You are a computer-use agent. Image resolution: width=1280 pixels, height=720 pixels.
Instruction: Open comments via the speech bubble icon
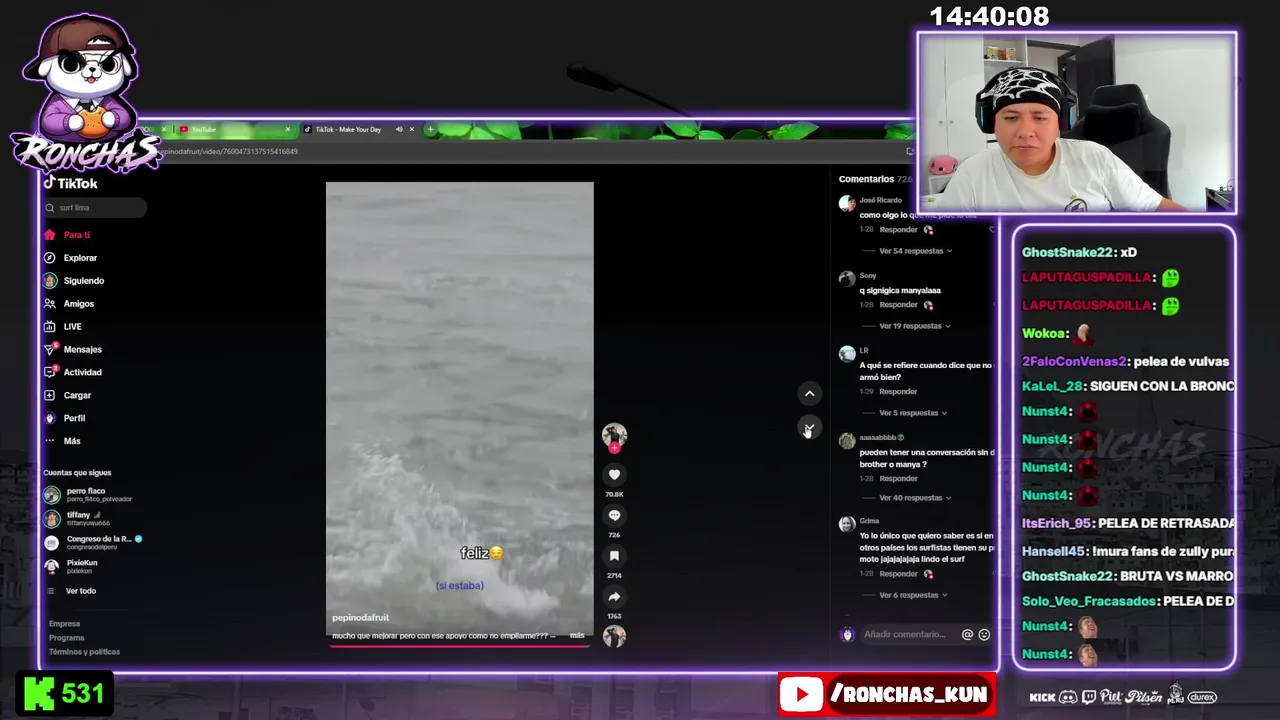point(614,515)
